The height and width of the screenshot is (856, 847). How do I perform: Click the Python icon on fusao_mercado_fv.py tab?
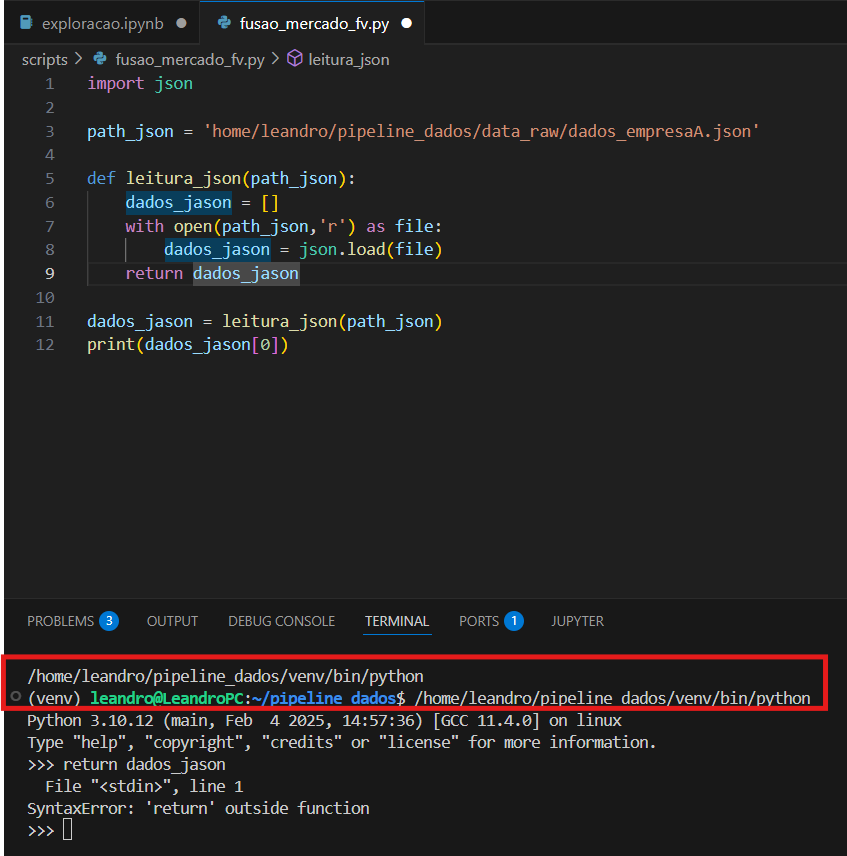[224, 23]
